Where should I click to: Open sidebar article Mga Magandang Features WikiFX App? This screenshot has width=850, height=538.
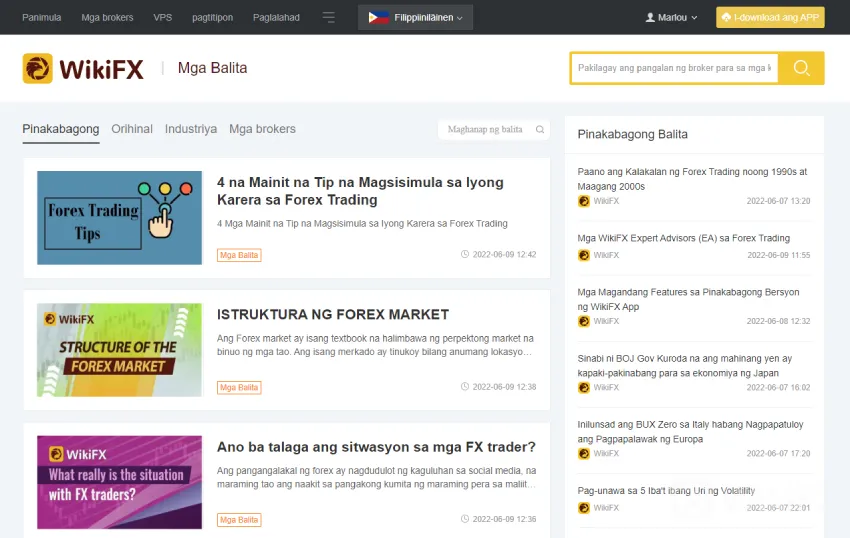(x=688, y=299)
